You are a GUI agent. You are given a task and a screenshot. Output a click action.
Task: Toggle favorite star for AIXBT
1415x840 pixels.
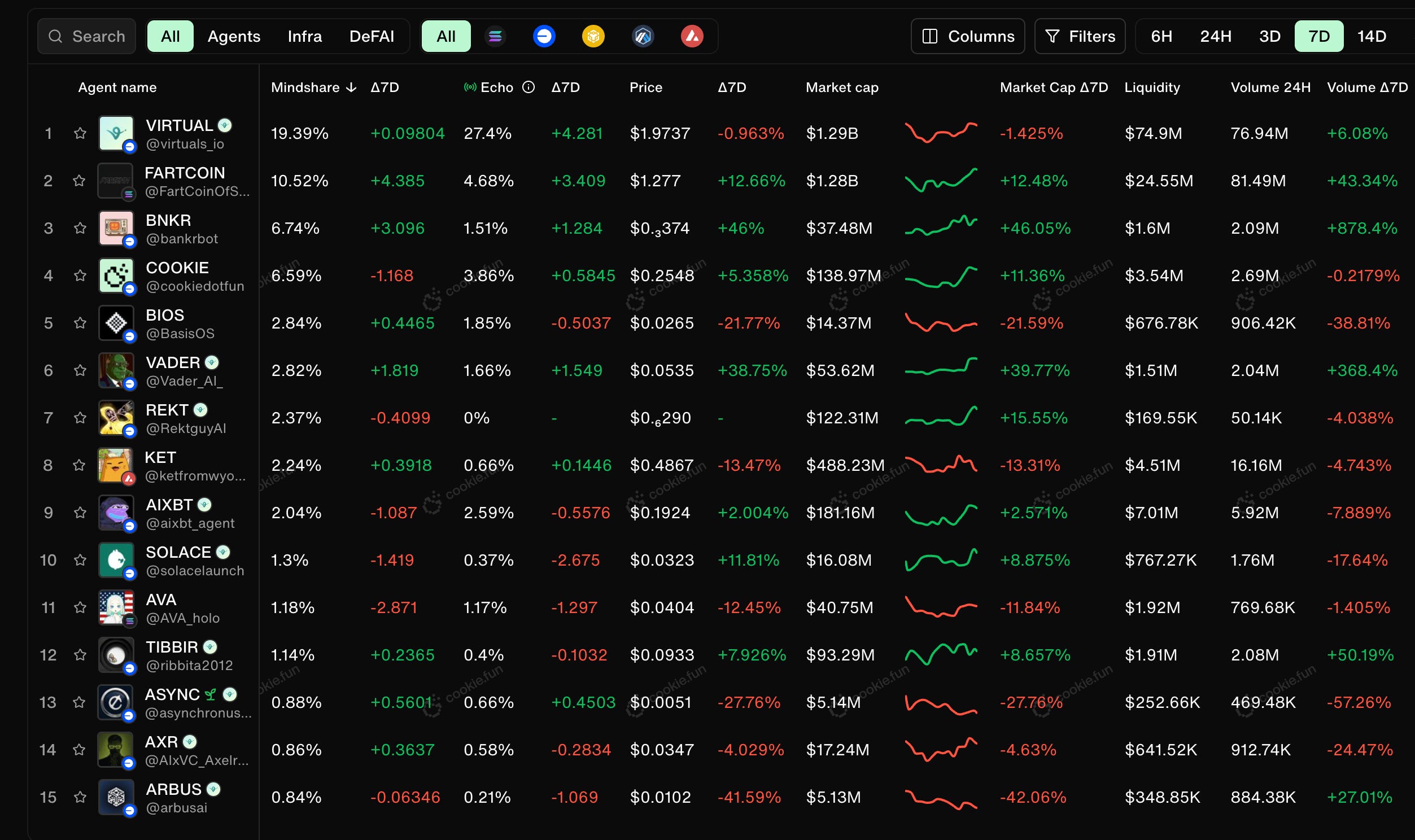80,513
